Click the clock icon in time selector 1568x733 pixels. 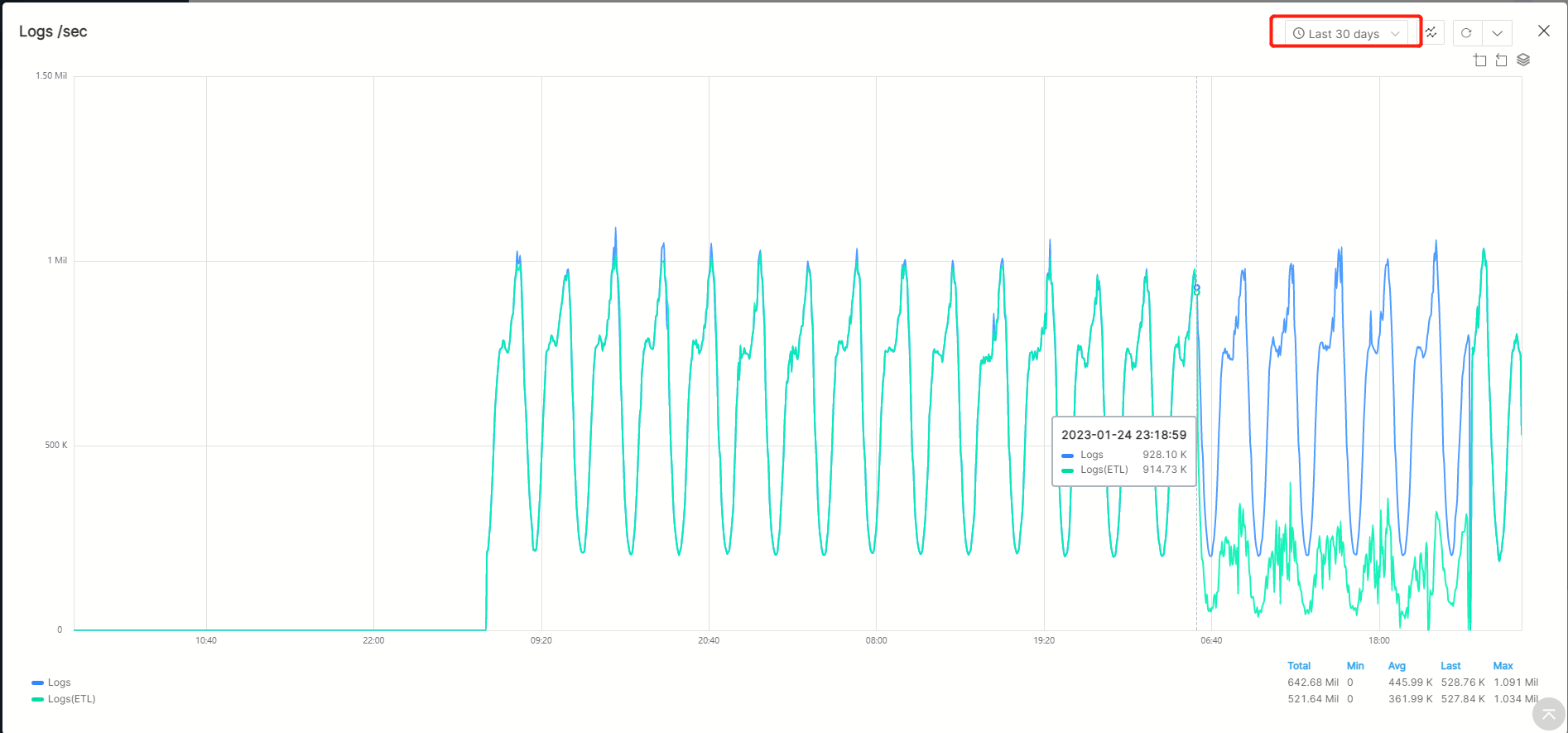point(1299,34)
